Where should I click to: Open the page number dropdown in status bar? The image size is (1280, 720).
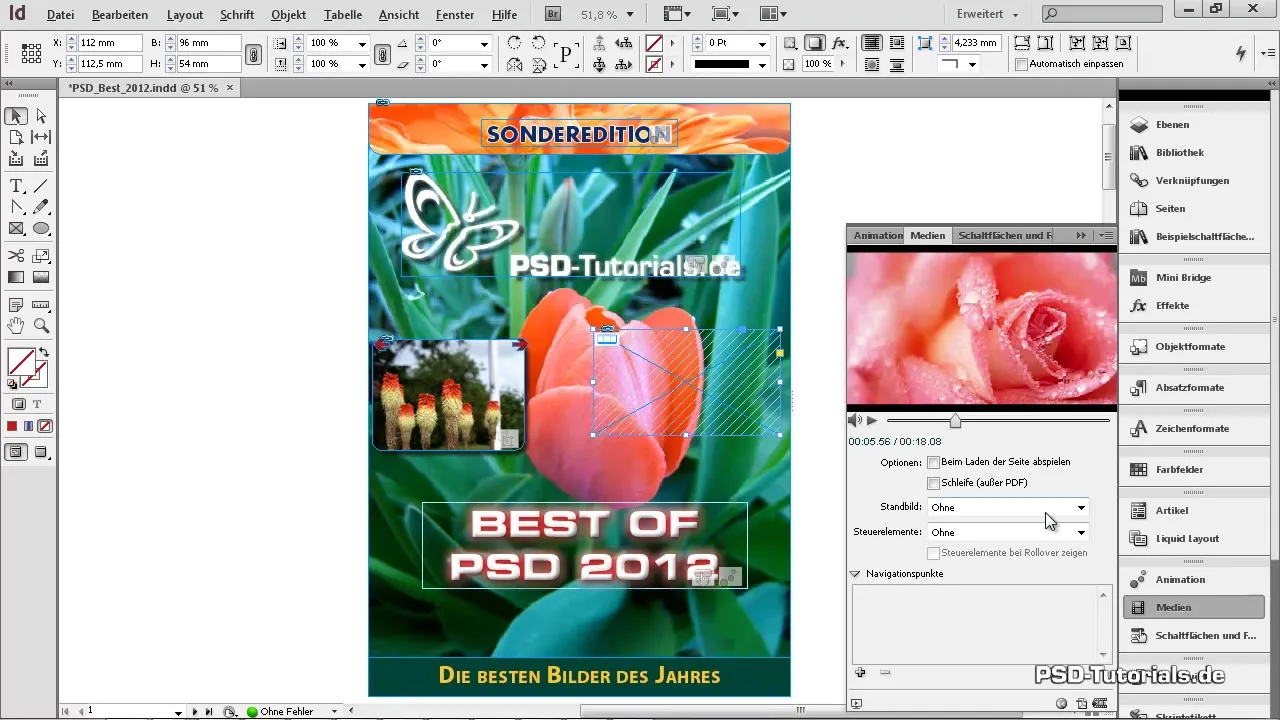tap(178, 711)
